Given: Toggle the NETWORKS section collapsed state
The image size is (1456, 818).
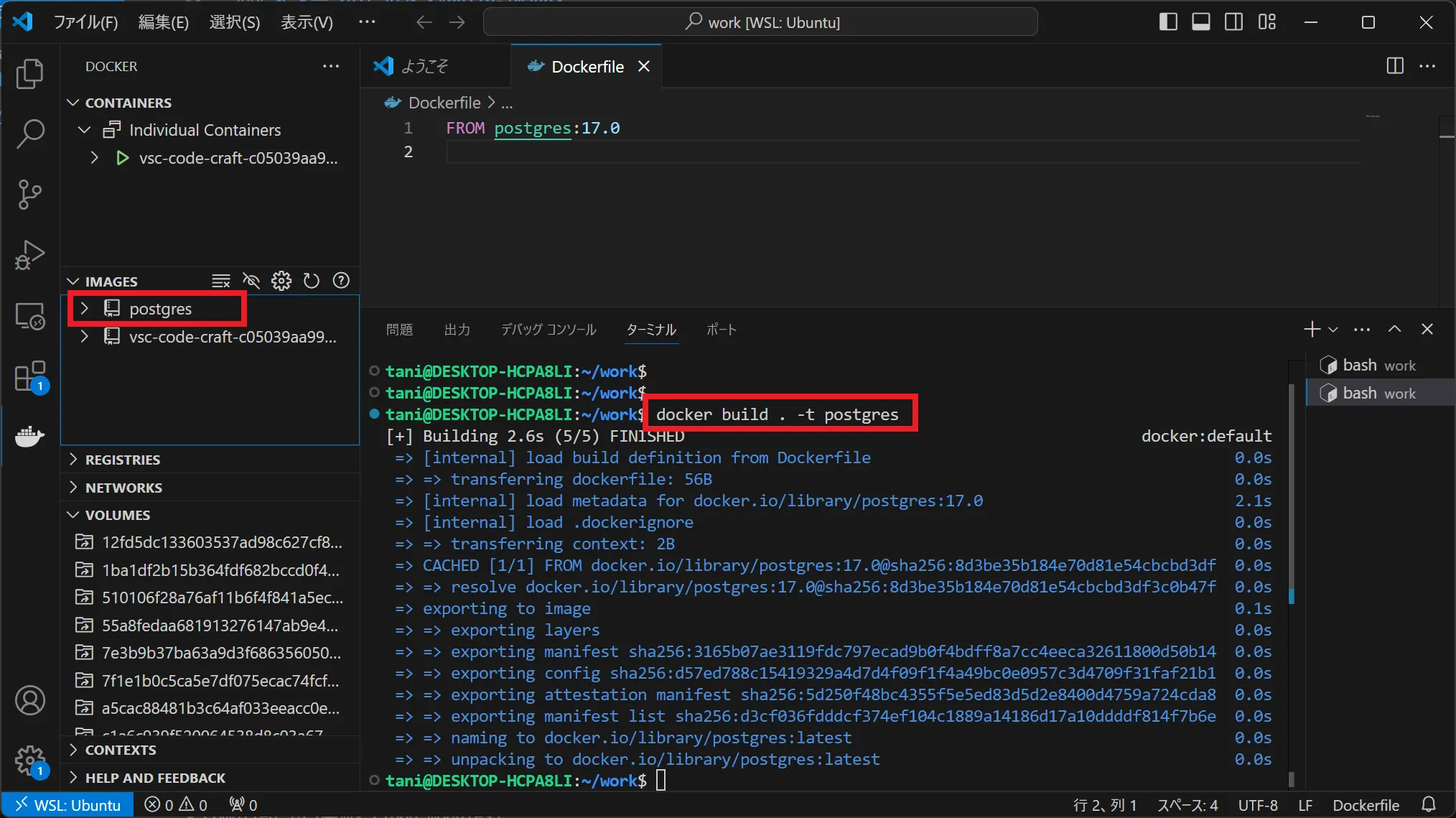Looking at the screenshot, I should (x=124, y=487).
